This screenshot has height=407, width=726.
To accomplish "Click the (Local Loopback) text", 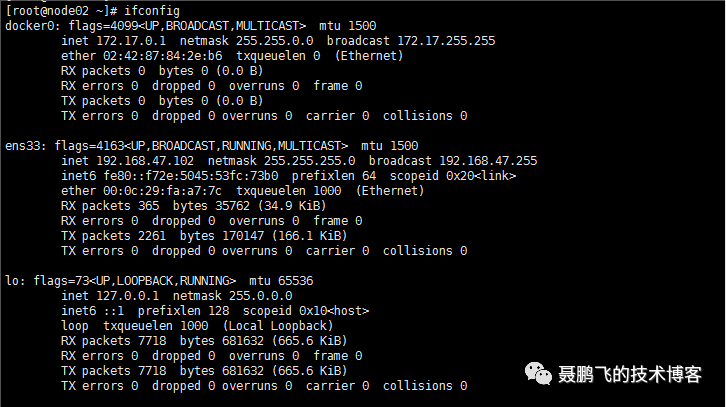I will tap(278, 326).
